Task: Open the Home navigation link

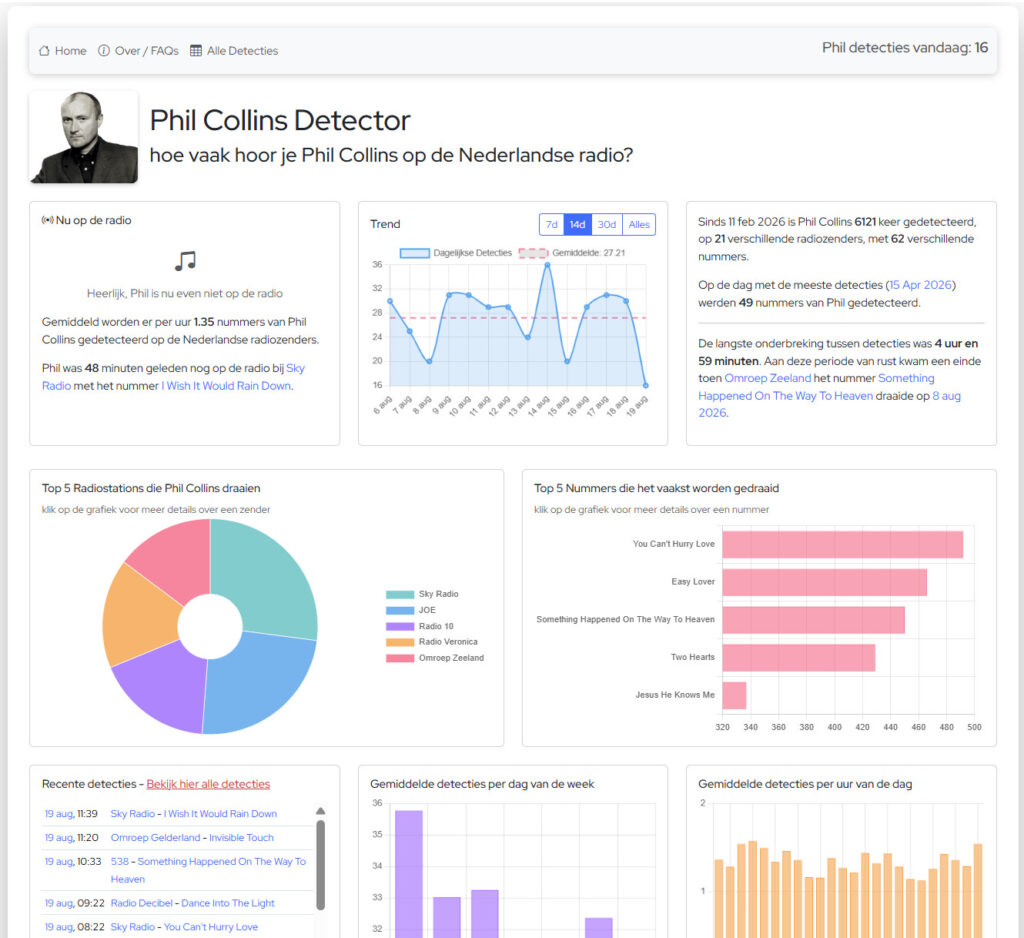Action: point(63,51)
